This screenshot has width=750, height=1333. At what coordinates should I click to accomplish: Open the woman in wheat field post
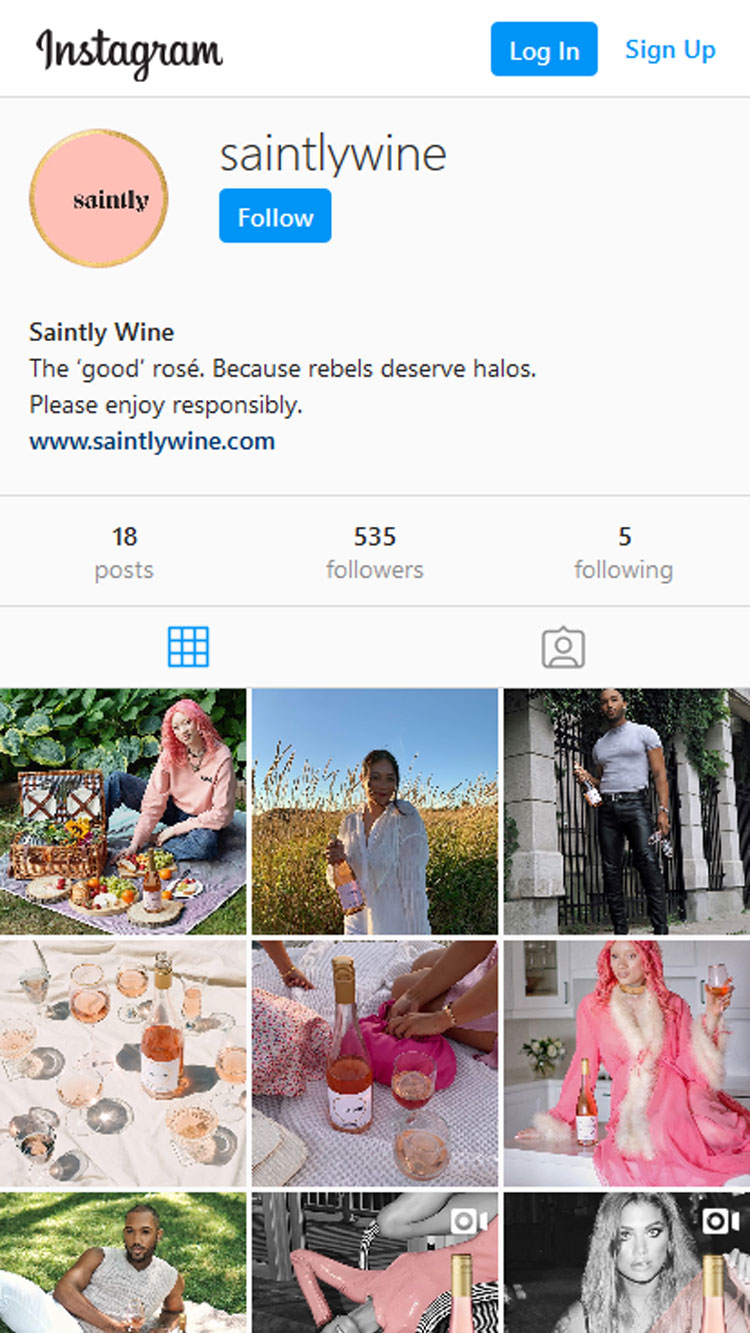pyautogui.click(x=375, y=811)
